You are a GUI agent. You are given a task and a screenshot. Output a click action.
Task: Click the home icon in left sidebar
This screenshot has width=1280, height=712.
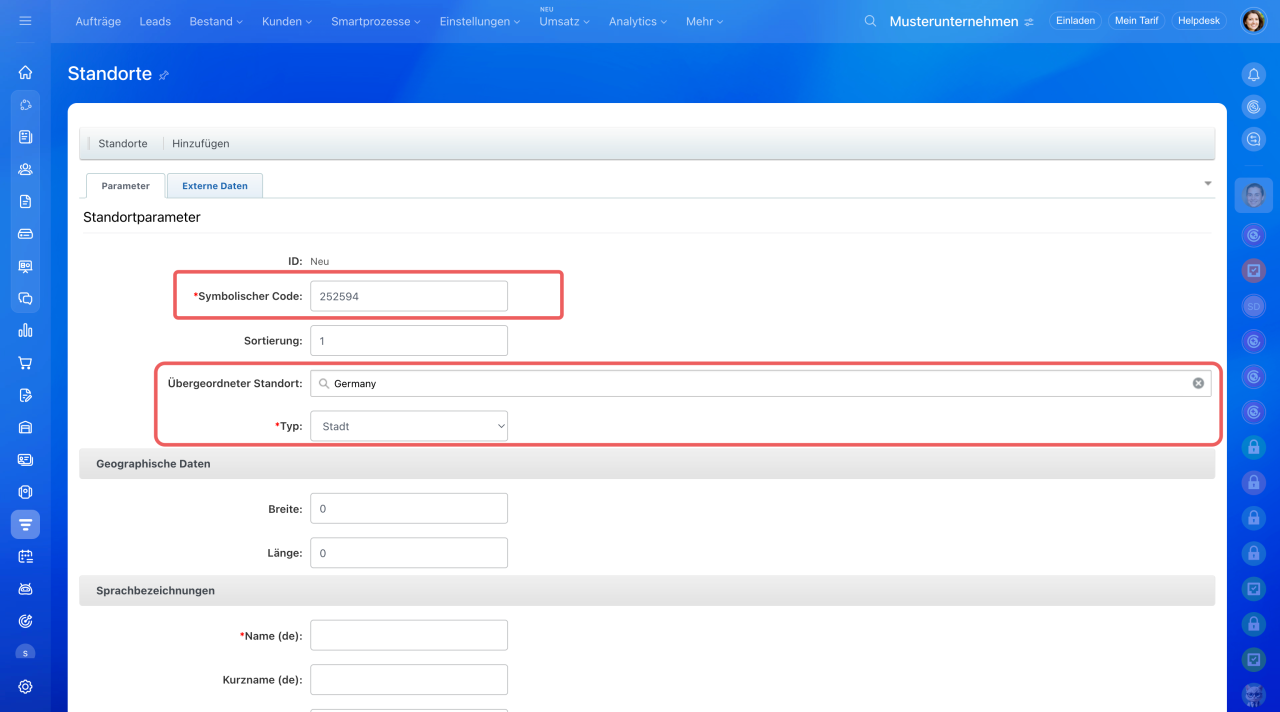point(25,72)
